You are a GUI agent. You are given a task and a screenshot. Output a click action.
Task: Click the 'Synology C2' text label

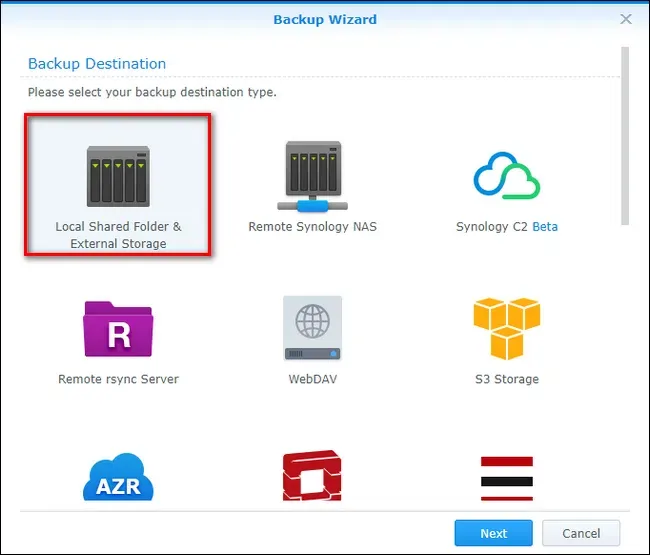pyautogui.click(x=491, y=227)
